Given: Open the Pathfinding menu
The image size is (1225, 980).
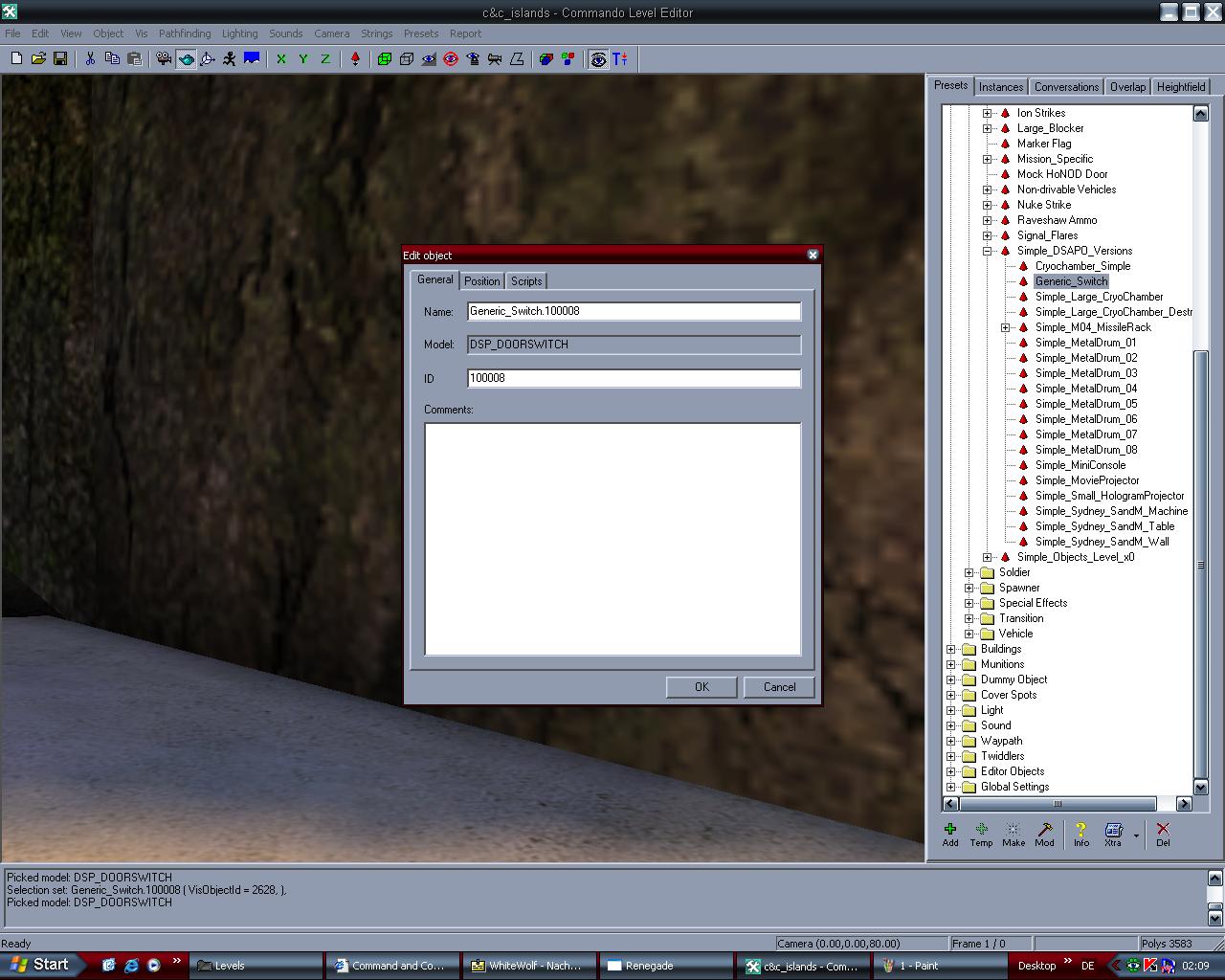Looking at the screenshot, I should point(185,33).
